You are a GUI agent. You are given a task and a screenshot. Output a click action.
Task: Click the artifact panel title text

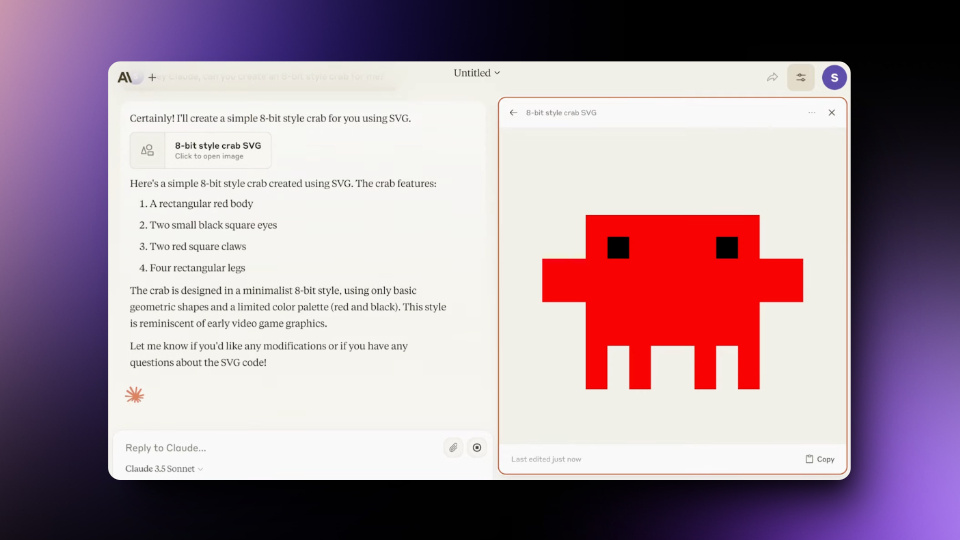[x=561, y=113]
